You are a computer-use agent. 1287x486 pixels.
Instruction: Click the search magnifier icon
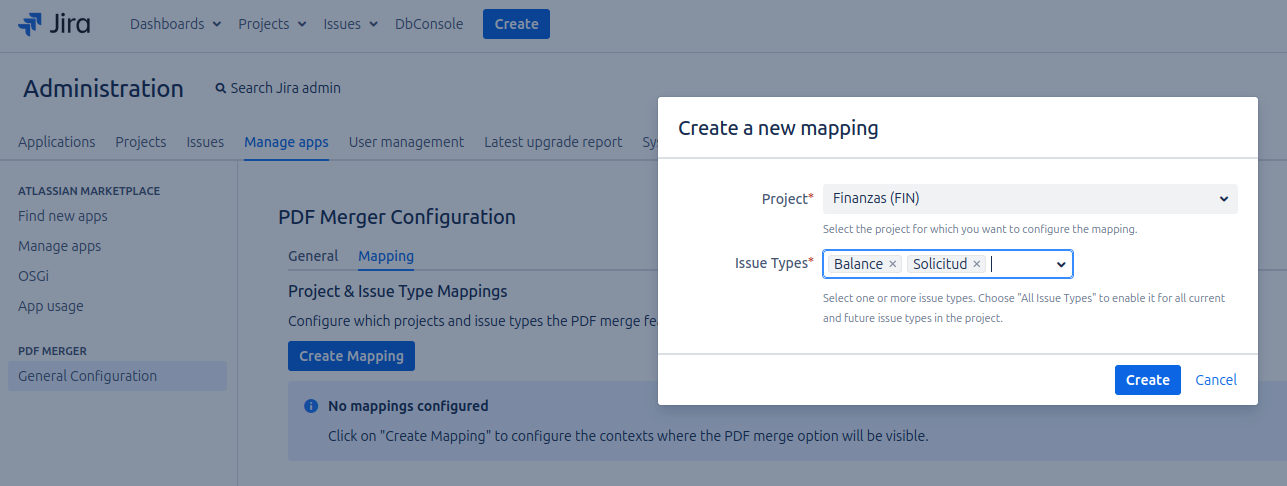tap(221, 89)
